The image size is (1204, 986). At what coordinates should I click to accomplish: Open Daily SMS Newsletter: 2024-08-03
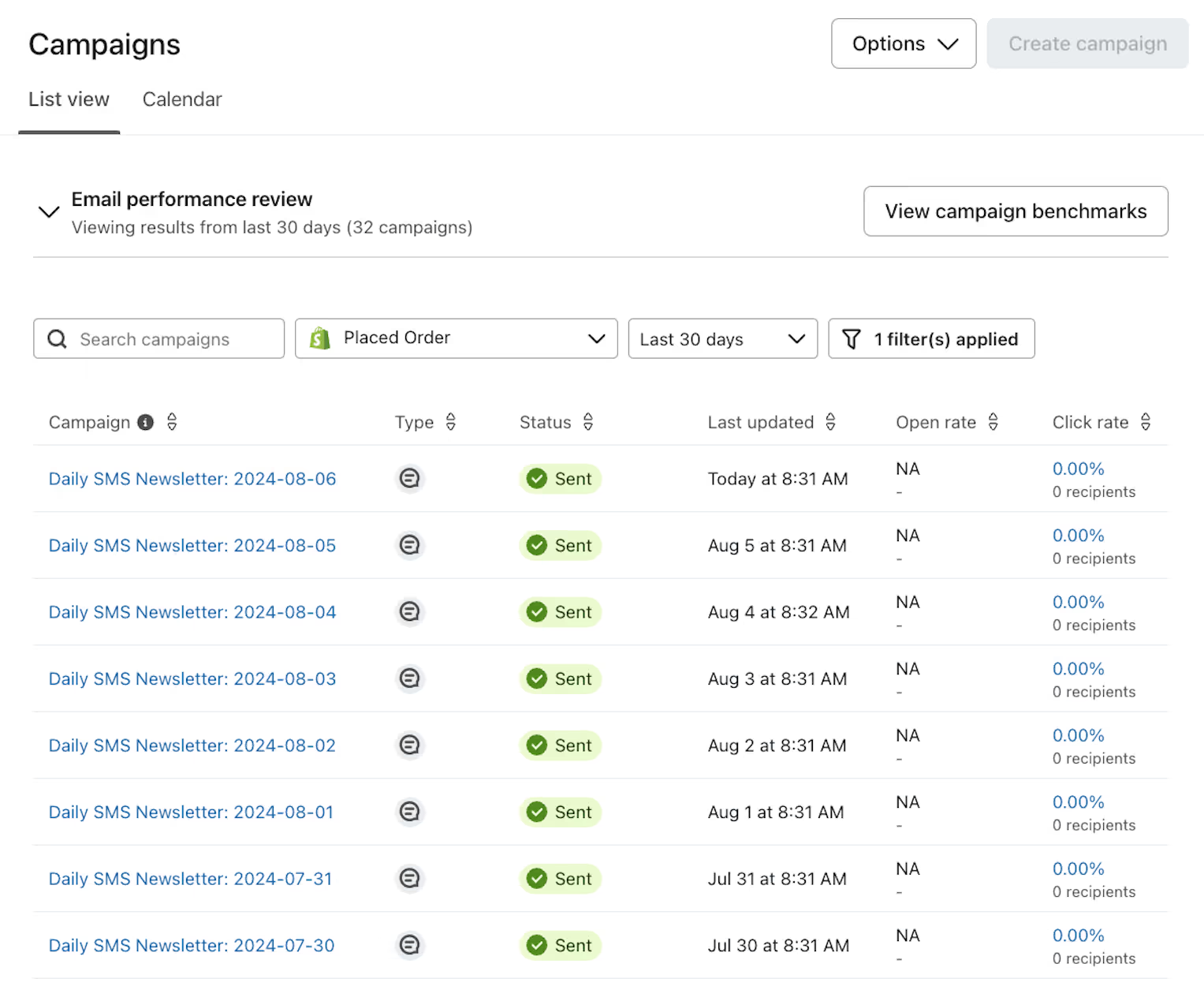click(x=192, y=678)
